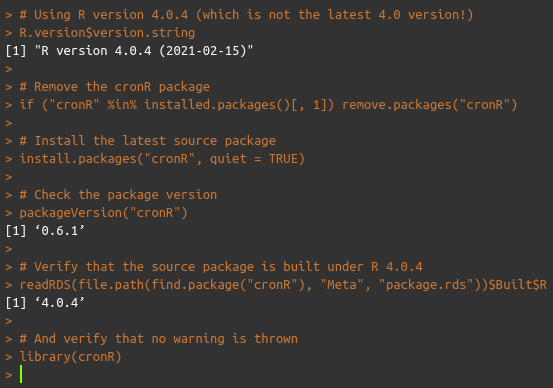Image resolution: width=553 pixels, height=388 pixels.
Task: Click the readRDS(file.path(...)) command line
Action: (283, 285)
